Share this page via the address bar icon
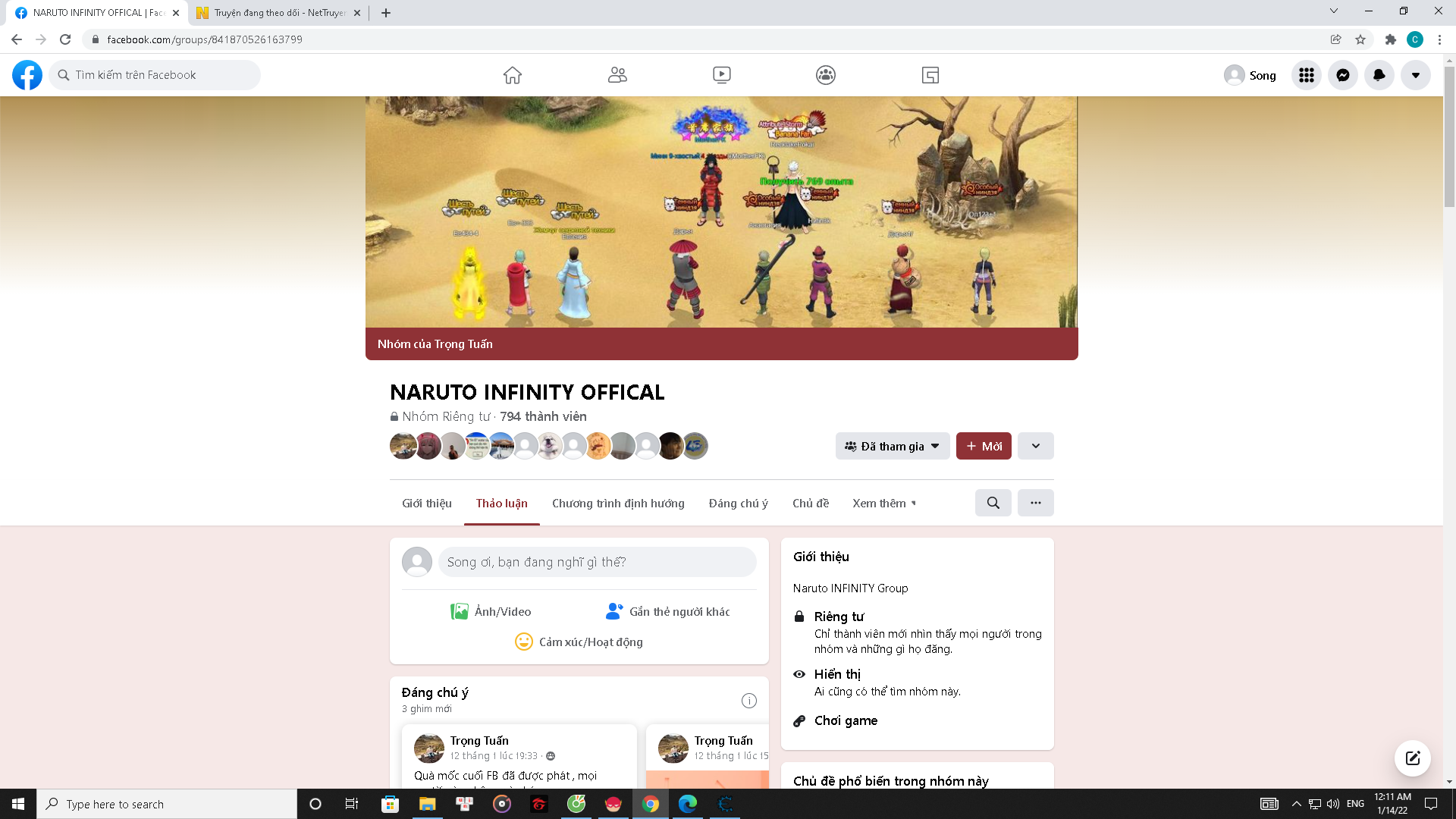Screen dimensions: 1456x819 coord(1336,39)
